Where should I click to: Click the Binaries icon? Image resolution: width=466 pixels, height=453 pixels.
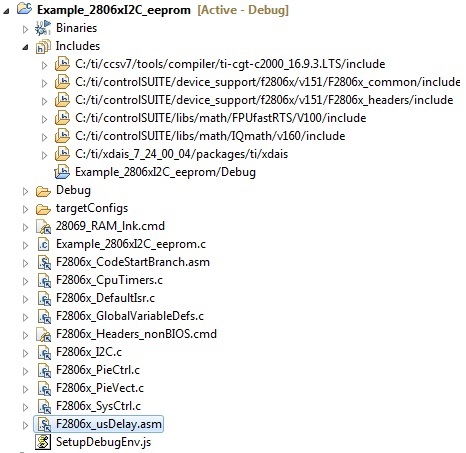43,28
